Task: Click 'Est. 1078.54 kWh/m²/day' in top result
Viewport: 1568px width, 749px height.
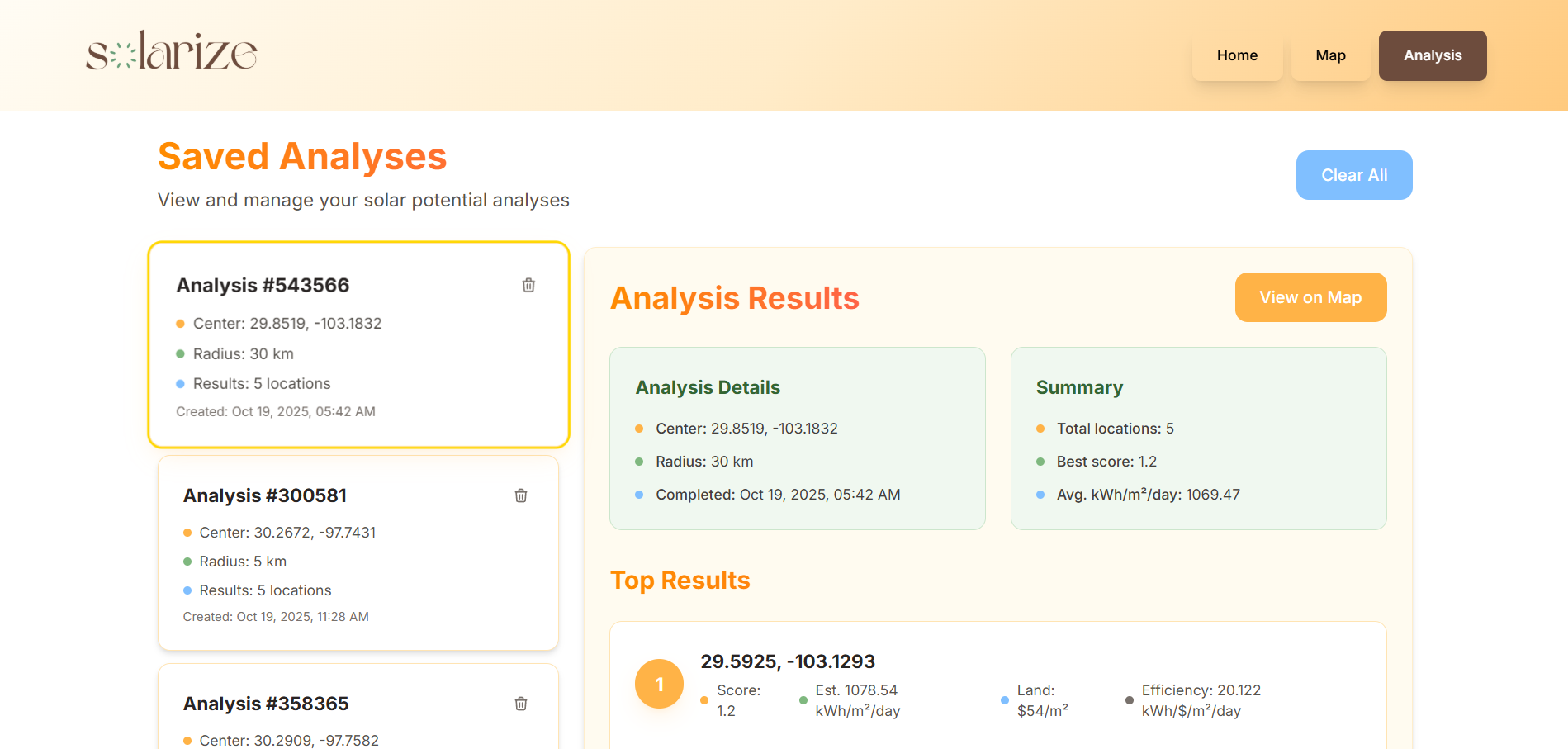Action: (x=857, y=700)
